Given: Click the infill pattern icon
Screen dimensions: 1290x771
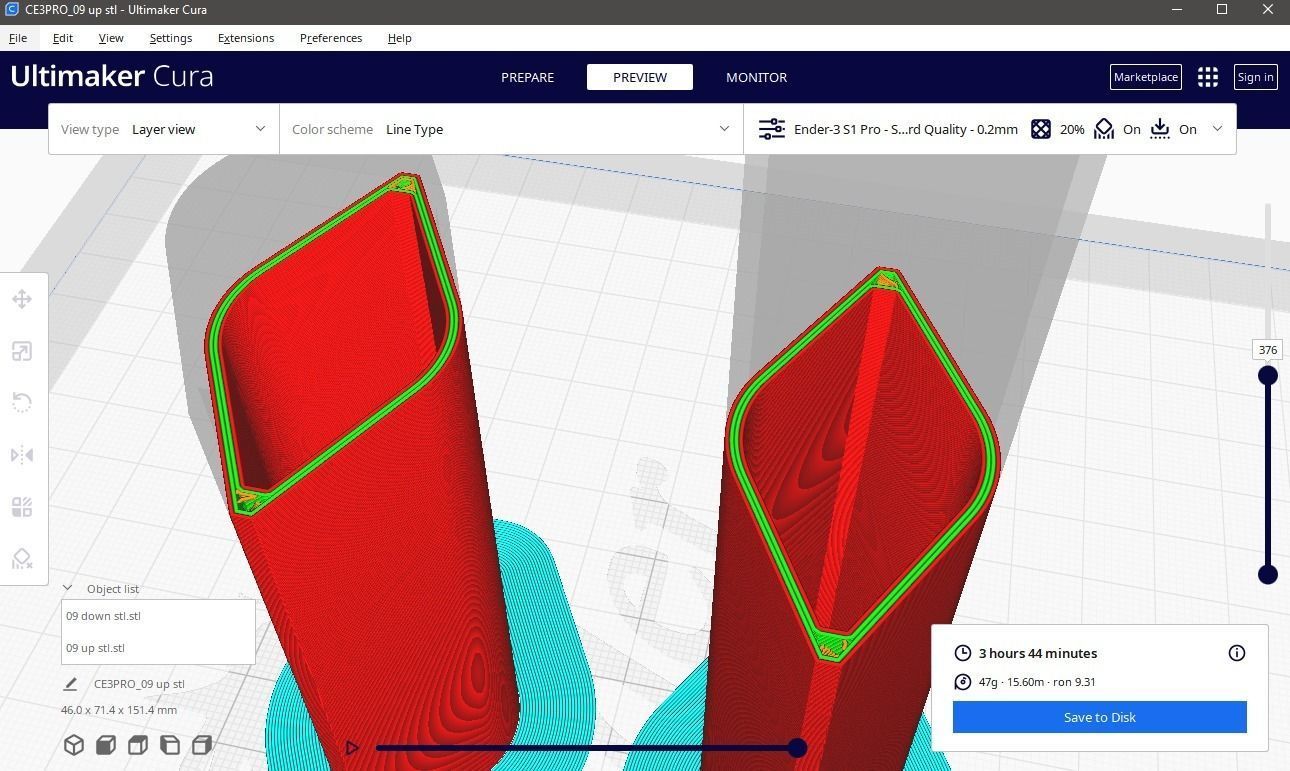Looking at the screenshot, I should coord(1041,129).
